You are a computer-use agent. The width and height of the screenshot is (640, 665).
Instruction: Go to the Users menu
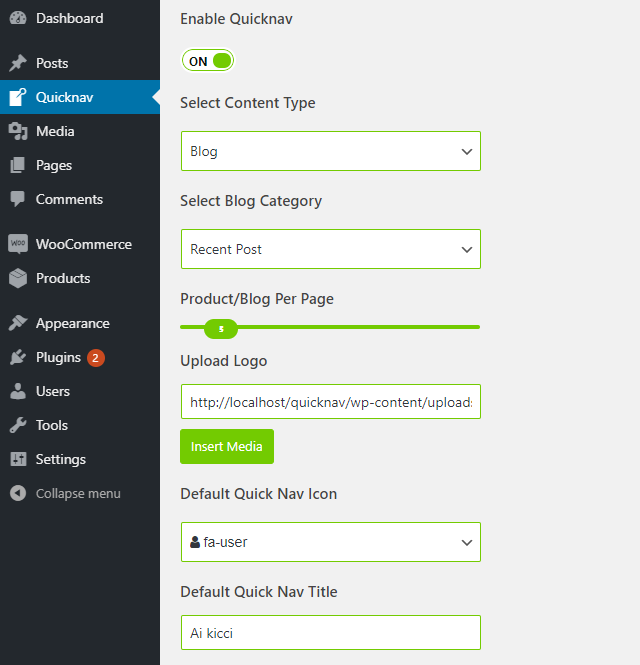point(80,391)
